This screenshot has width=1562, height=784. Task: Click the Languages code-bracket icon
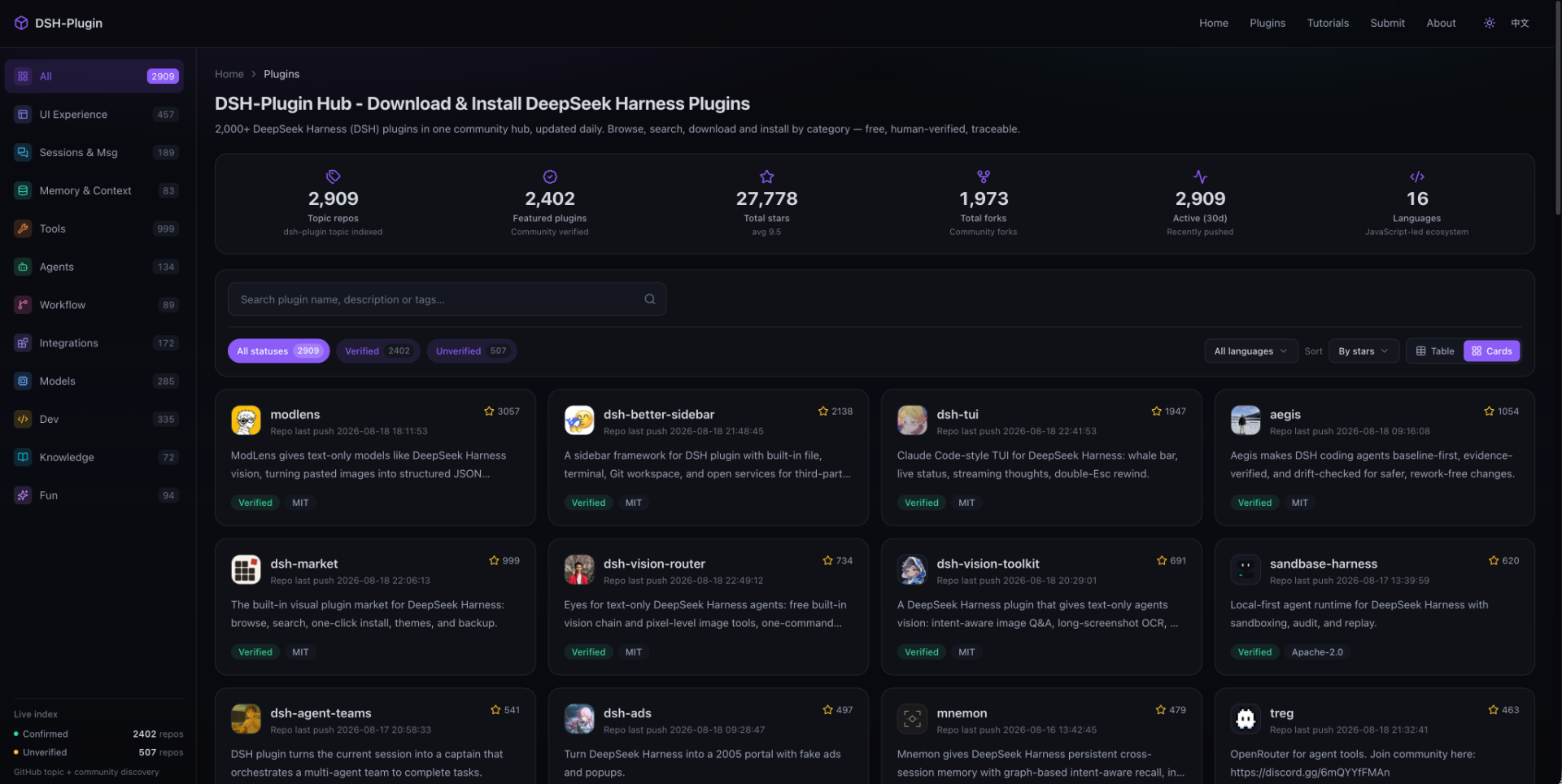(x=1417, y=176)
